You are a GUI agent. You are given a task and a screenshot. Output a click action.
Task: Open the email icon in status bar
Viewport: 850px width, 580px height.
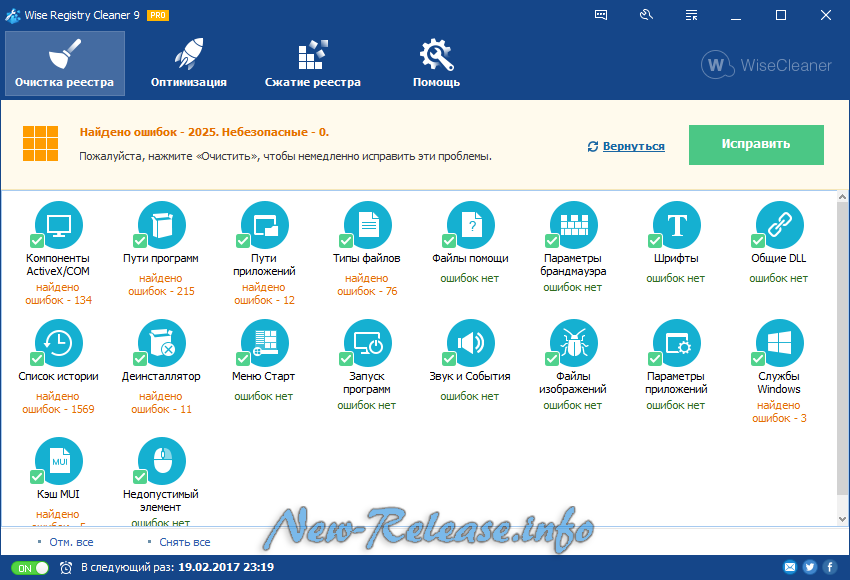tap(790, 567)
